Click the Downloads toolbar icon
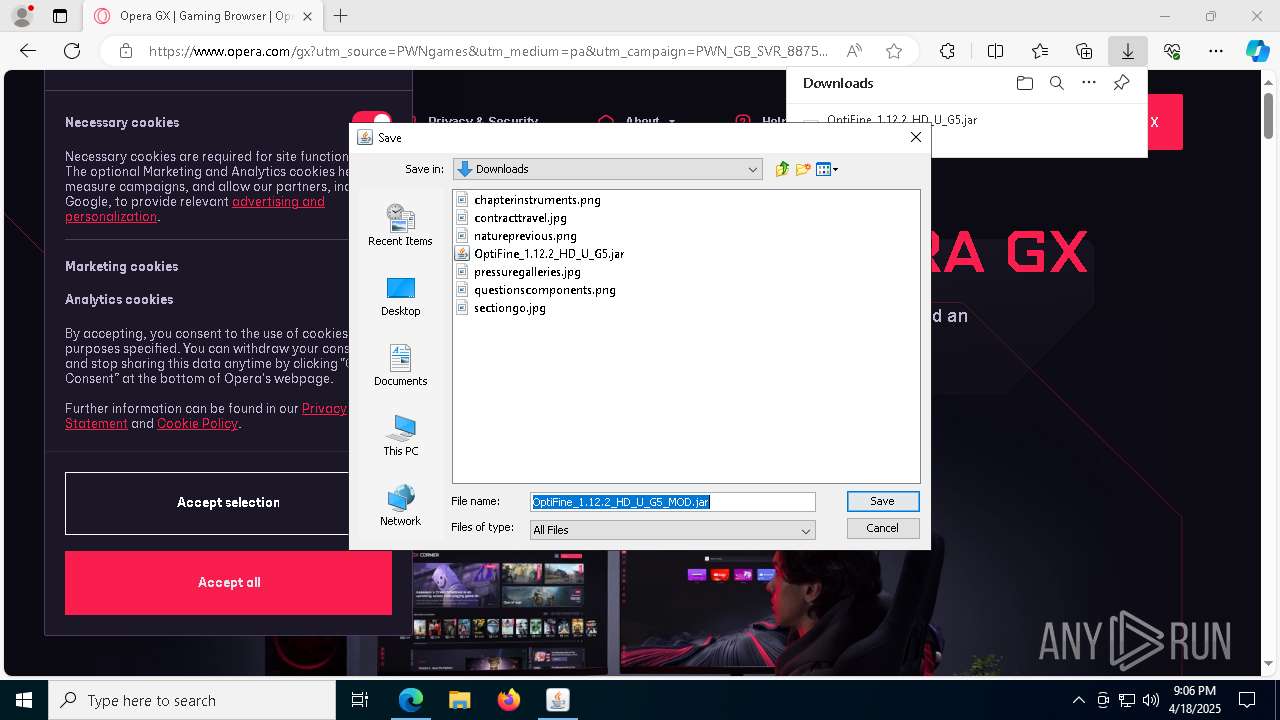Image resolution: width=1280 pixels, height=720 pixels. pyautogui.click(x=1127, y=51)
